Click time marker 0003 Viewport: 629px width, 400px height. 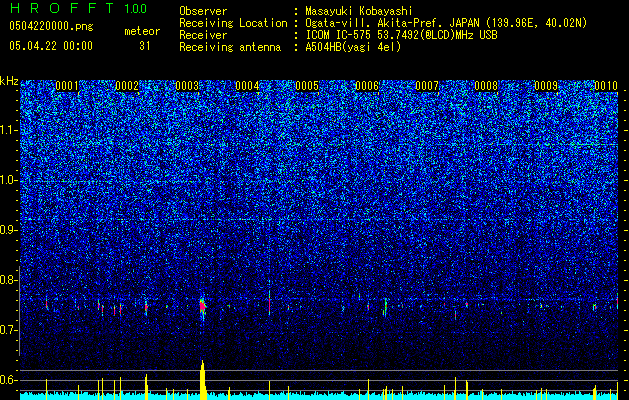click(x=187, y=86)
